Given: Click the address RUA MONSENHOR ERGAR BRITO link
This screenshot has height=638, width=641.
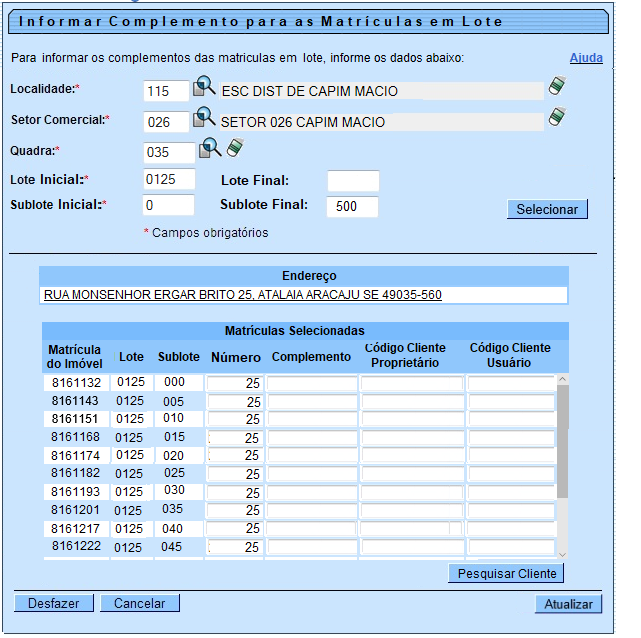Looking at the screenshot, I should (242, 295).
